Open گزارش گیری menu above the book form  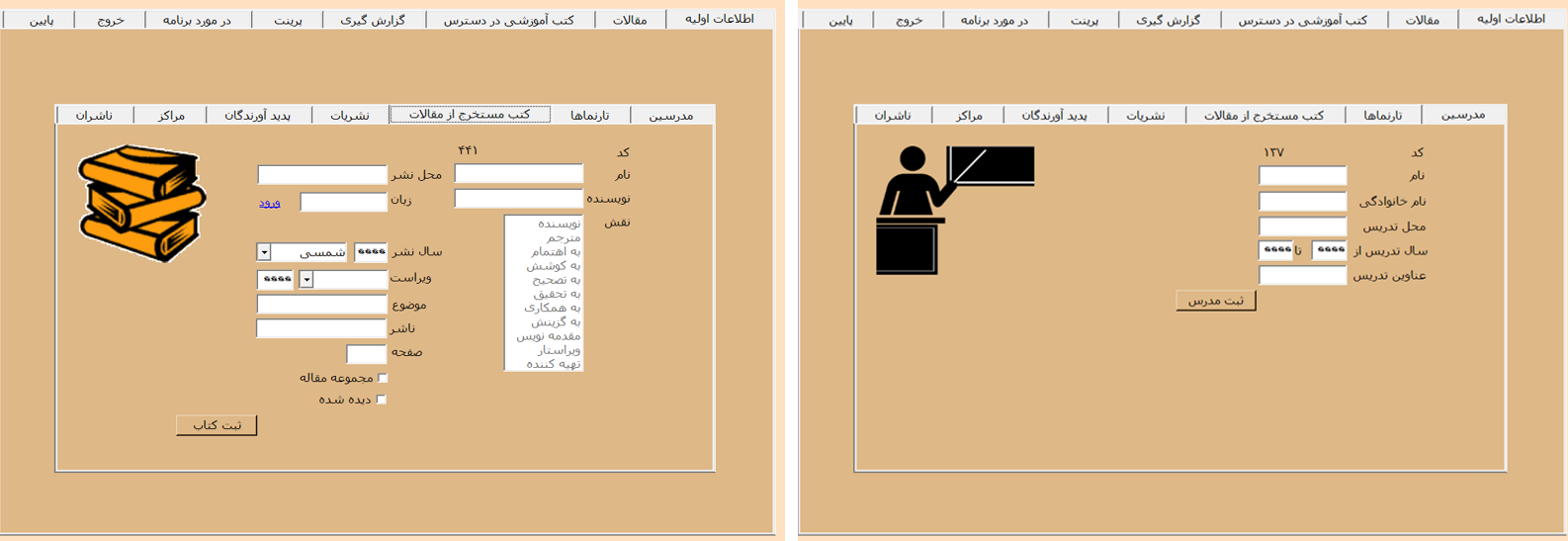(373, 20)
